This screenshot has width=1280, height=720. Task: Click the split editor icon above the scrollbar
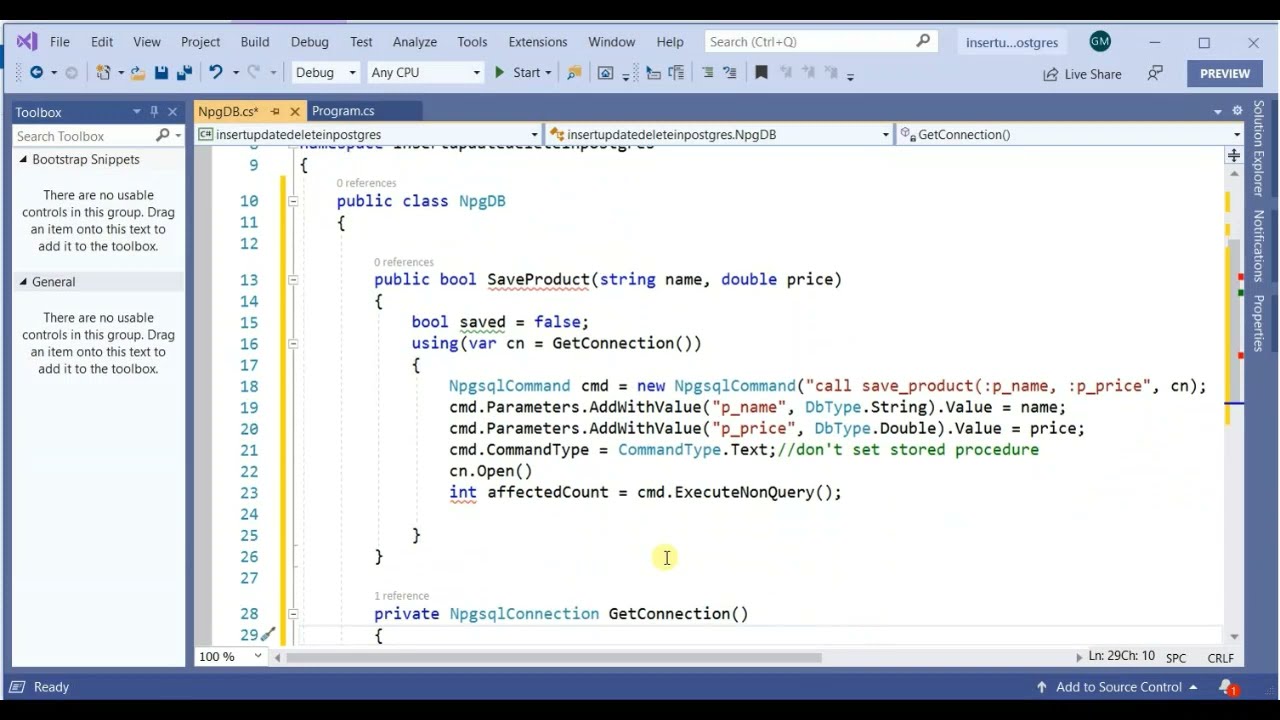coord(1234,155)
